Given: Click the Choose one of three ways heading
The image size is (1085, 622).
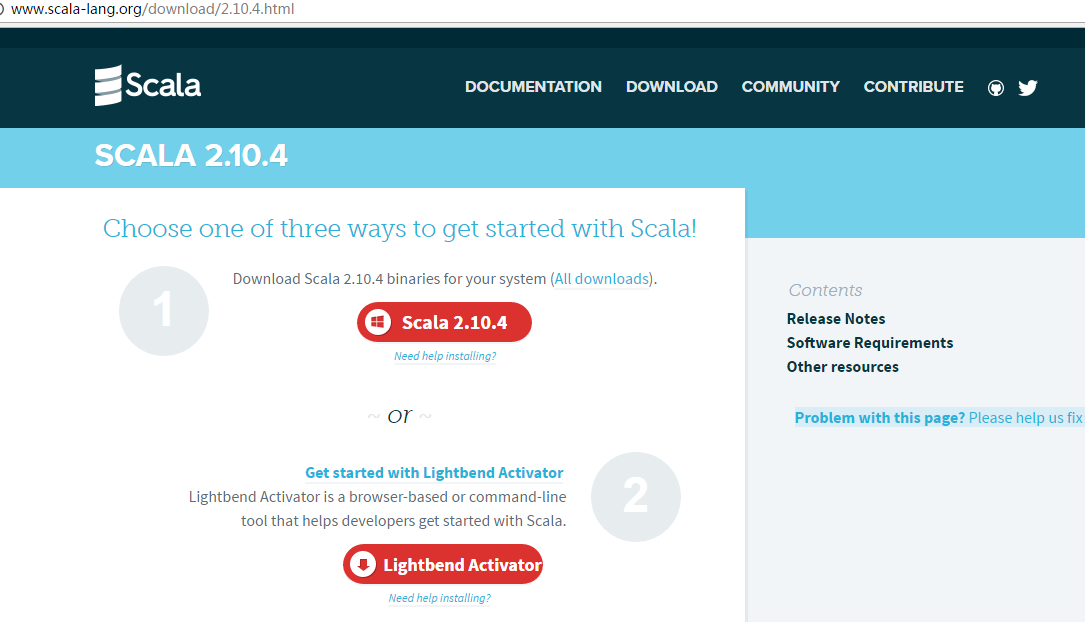Looking at the screenshot, I should tap(399, 228).
